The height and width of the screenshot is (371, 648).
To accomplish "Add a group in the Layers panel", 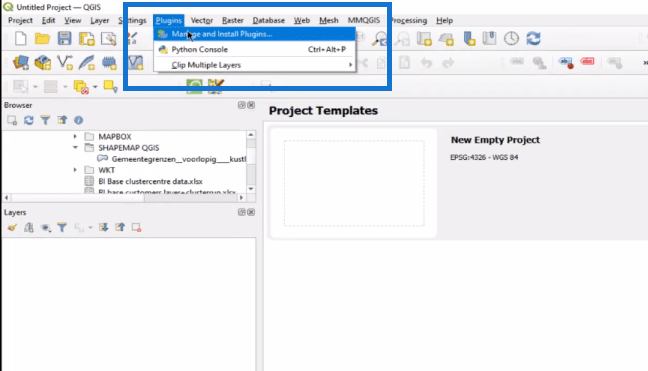I will [x=29, y=227].
